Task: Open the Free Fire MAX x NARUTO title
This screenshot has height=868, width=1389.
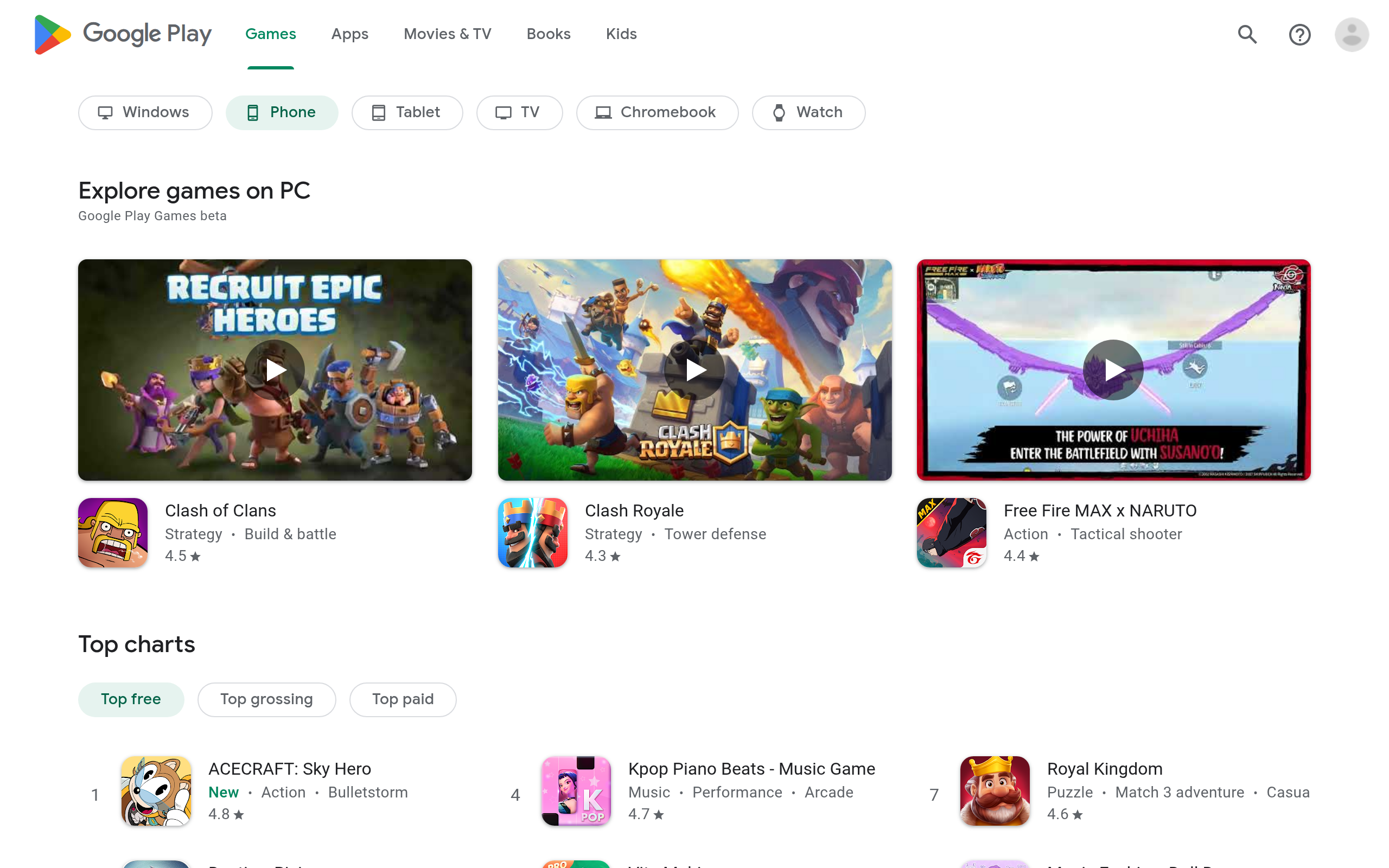Action: pos(1100,510)
